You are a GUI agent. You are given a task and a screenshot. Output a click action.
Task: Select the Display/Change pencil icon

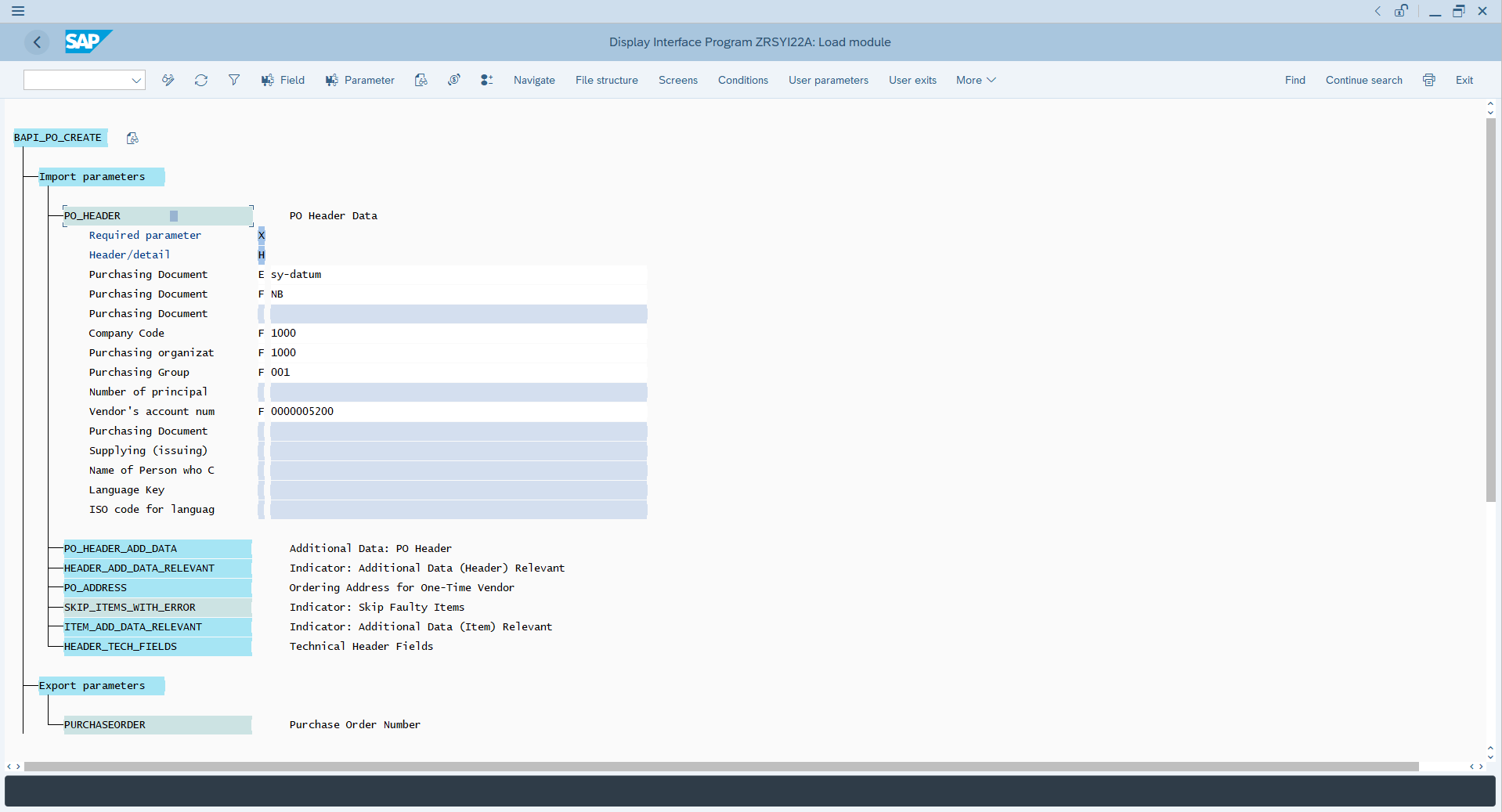tap(168, 80)
